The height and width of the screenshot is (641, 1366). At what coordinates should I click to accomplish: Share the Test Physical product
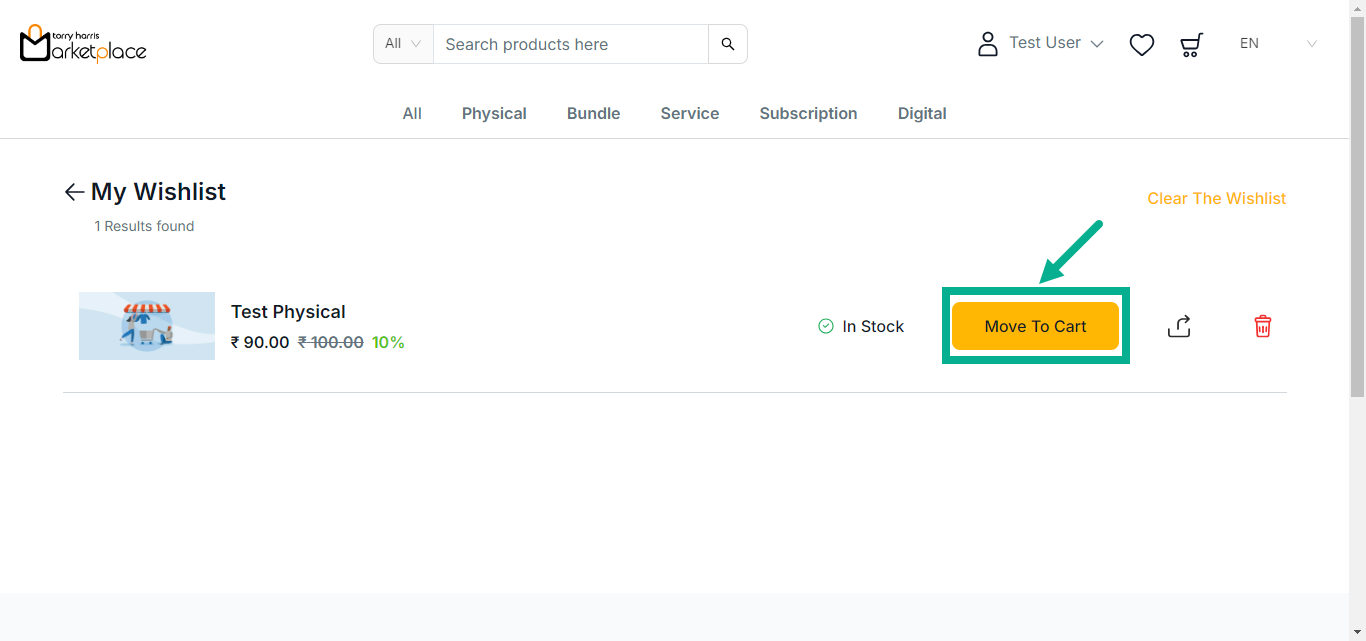(x=1179, y=326)
